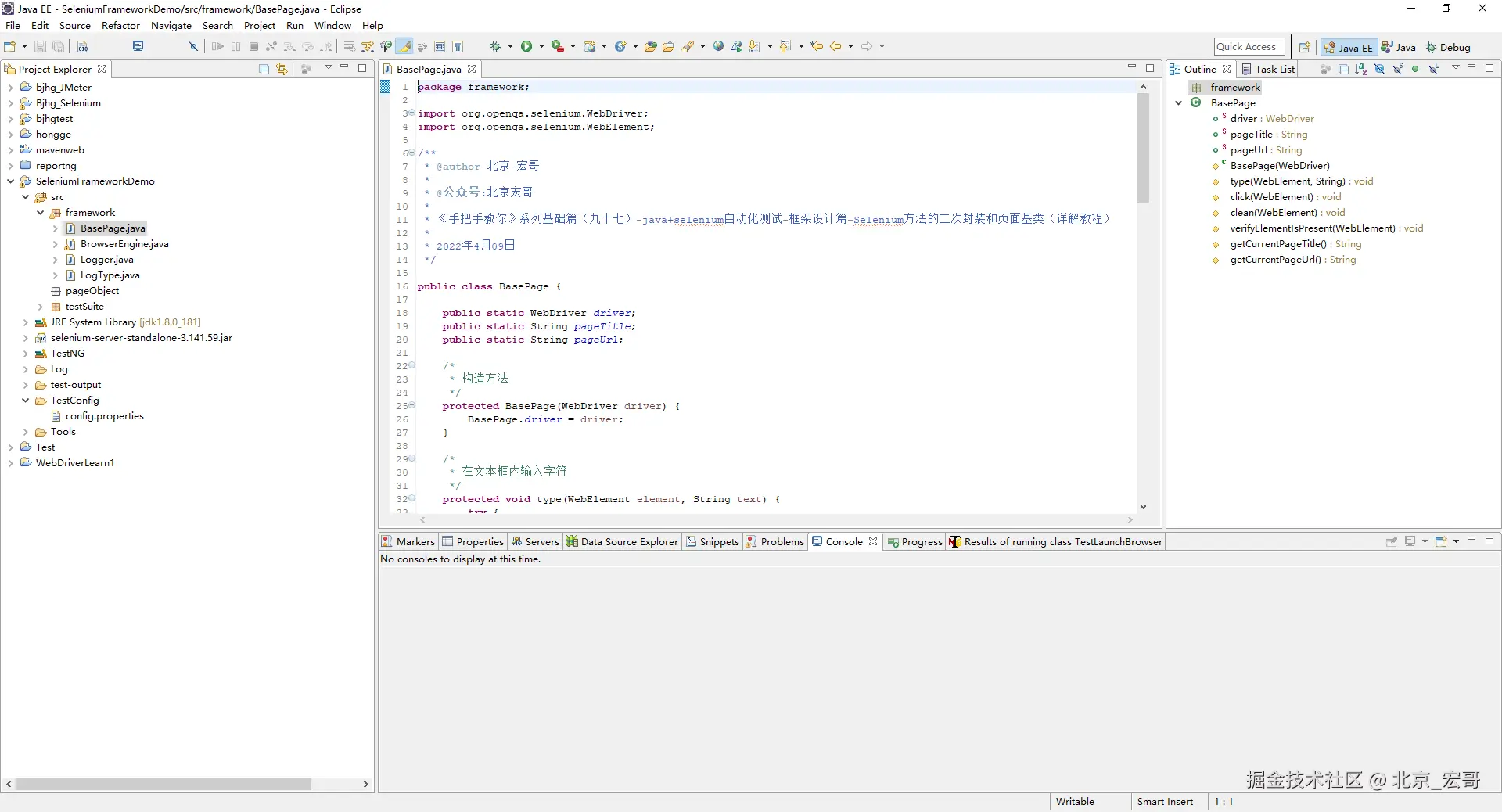This screenshot has width=1502, height=812.
Task: Collapse BasePage class in Outline
Action: [x=1179, y=103]
